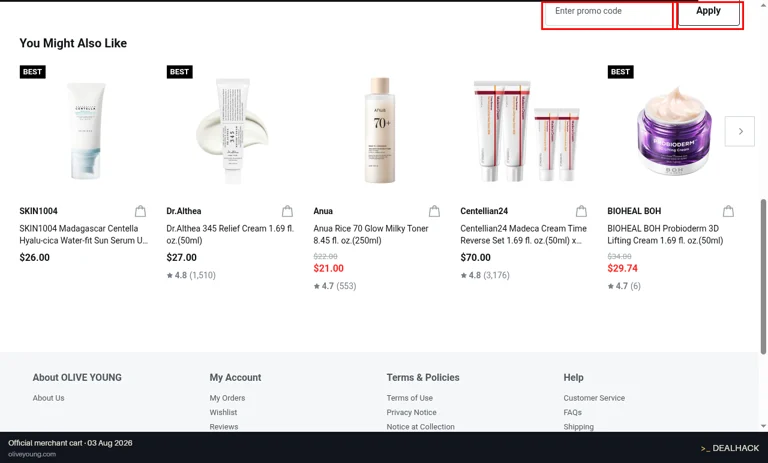Click the $21.00 Anua sale price
The height and width of the screenshot is (463, 768).
pyautogui.click(x=329, y=268)
